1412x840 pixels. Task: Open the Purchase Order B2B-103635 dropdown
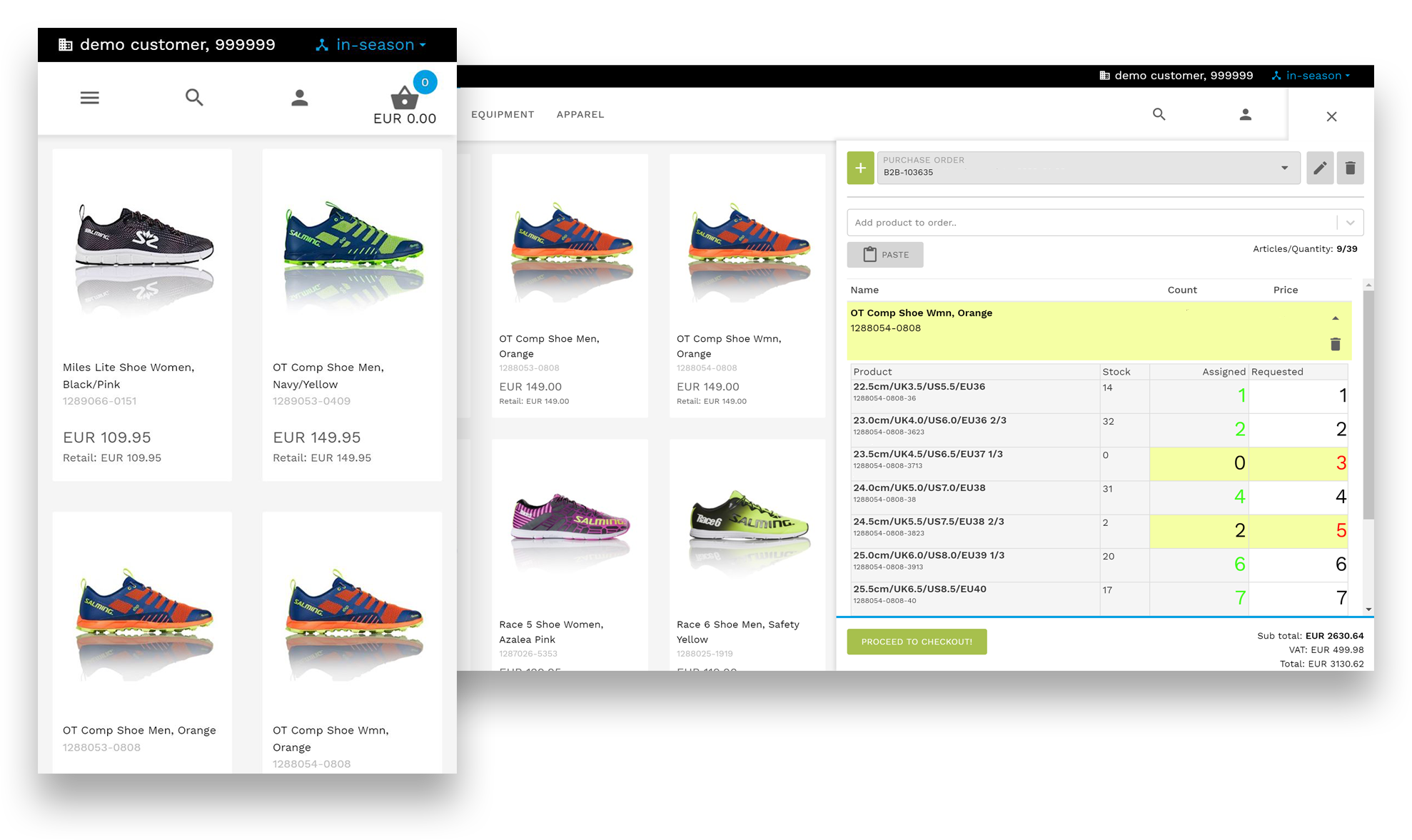1088,168
